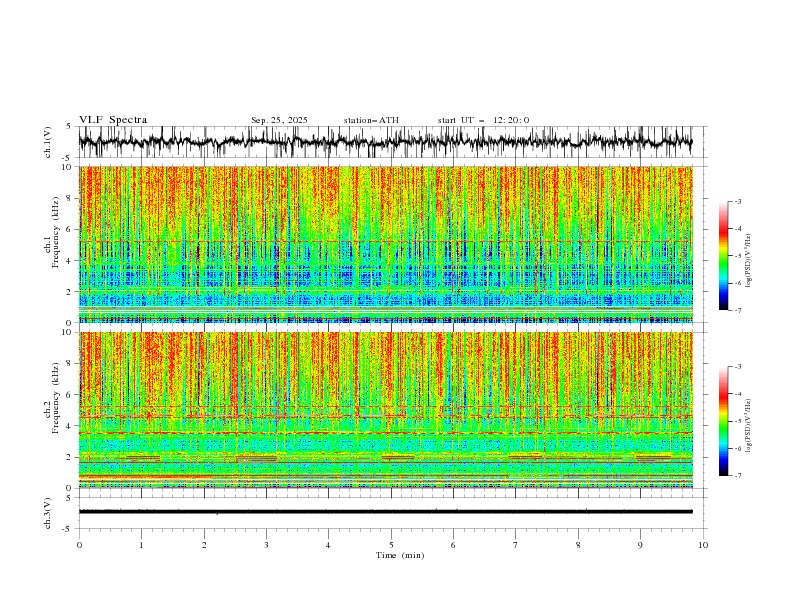Click time axis tick label '10'
Screen dimensions: 792x612
tap(703, 545)
